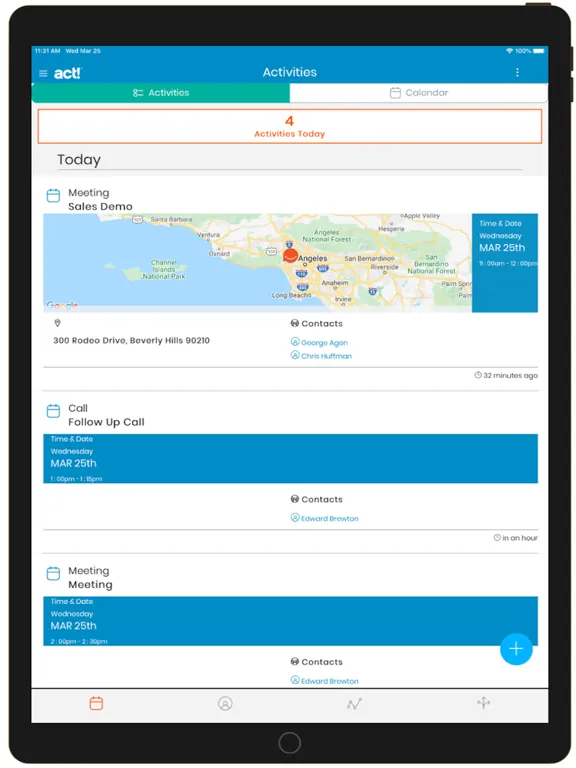576x768 pixels.
Task: Tap the 2:00pm - 2:30pm meeting banner
Action: click(x=290, y=621)
